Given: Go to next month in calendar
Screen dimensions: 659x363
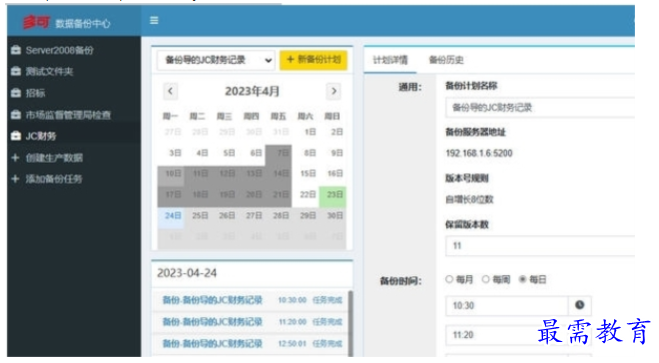Looking at the screenshot, I should (x=334, y=91).
